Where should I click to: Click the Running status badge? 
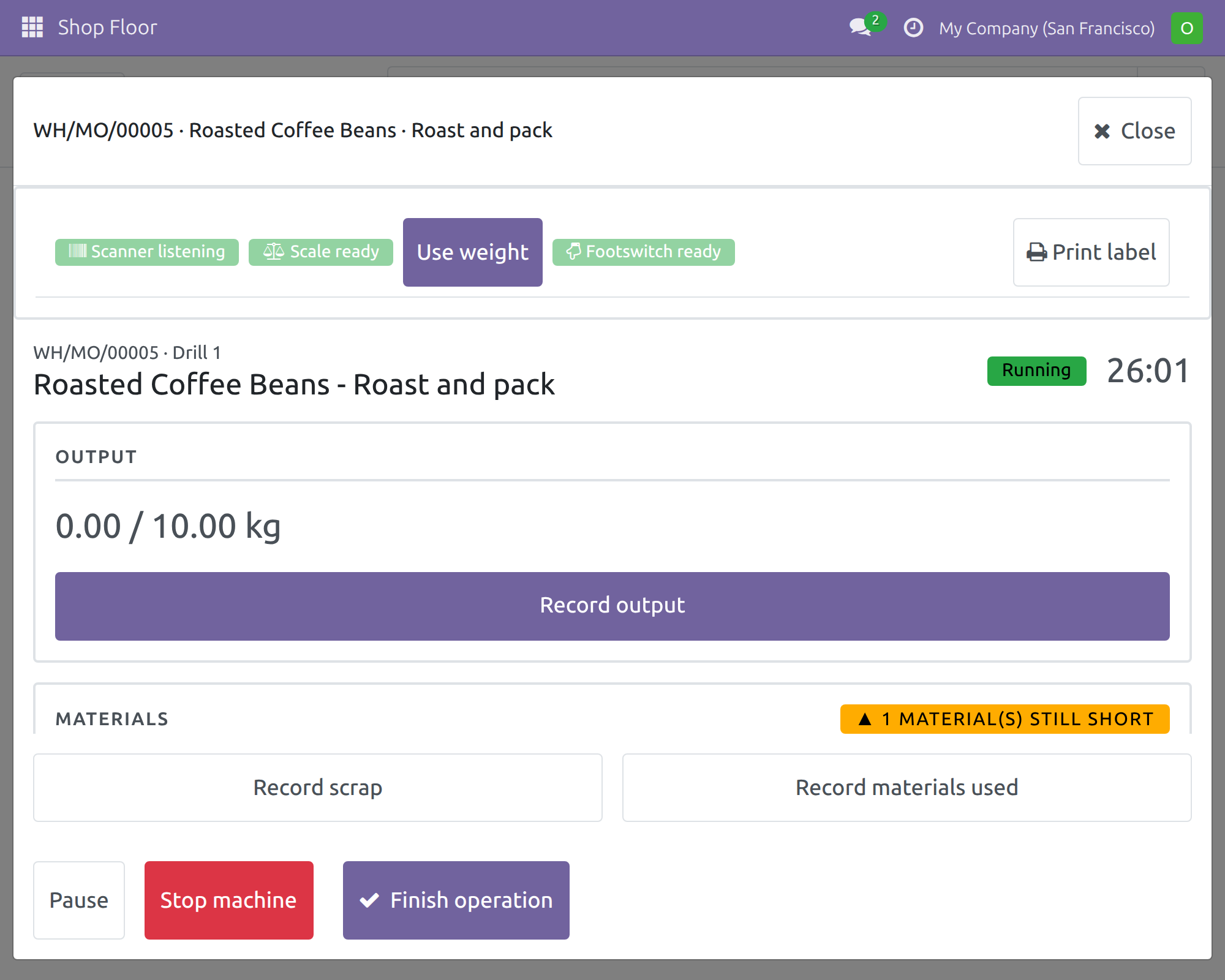[1037, 371]
